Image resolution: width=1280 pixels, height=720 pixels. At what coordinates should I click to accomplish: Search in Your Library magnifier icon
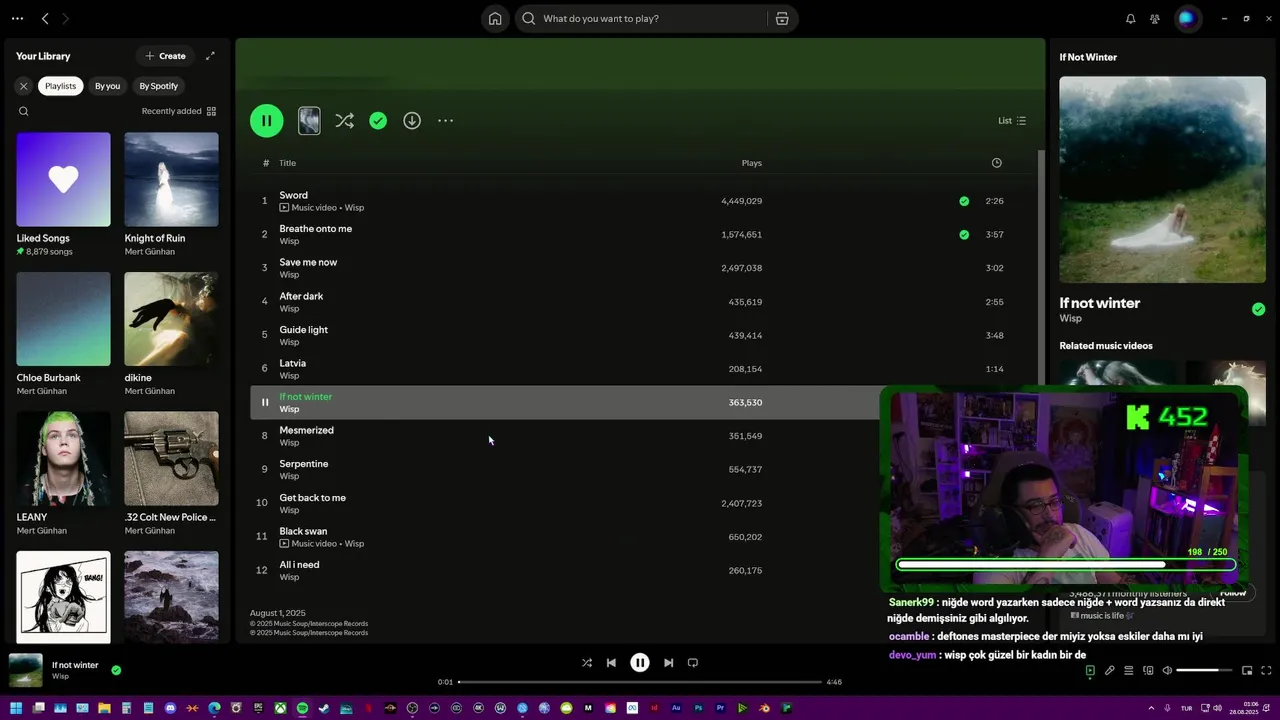point(24,111)
